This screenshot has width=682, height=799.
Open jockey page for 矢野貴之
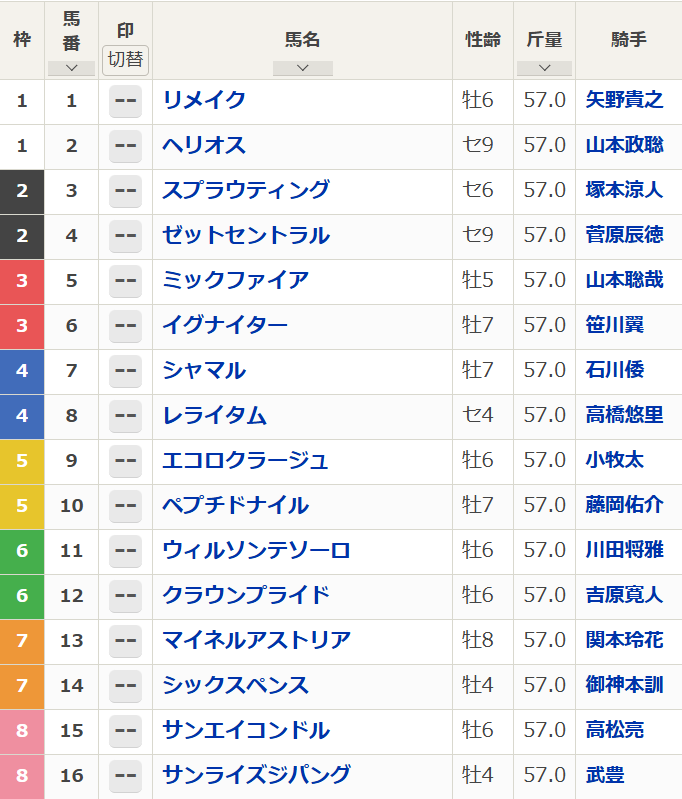(624, 100)
